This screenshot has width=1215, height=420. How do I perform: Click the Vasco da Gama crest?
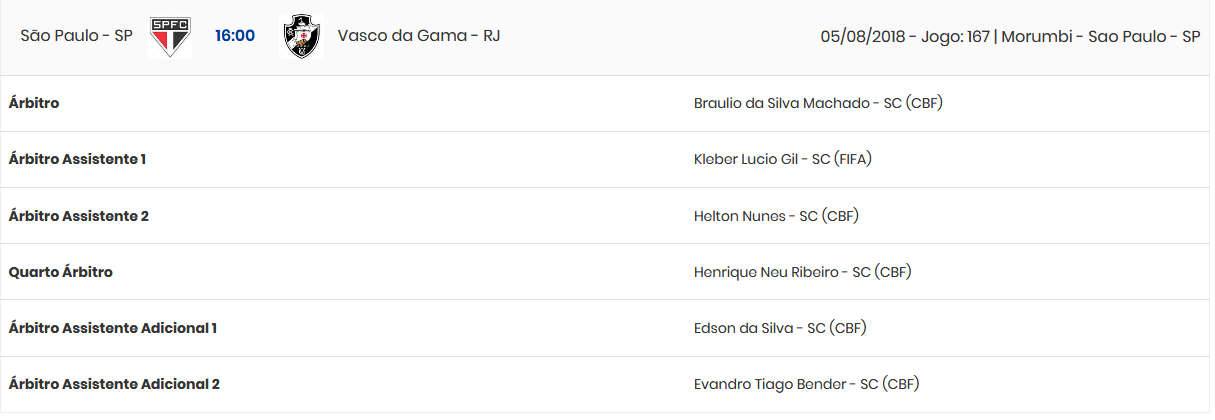click(x=301, y=37)
